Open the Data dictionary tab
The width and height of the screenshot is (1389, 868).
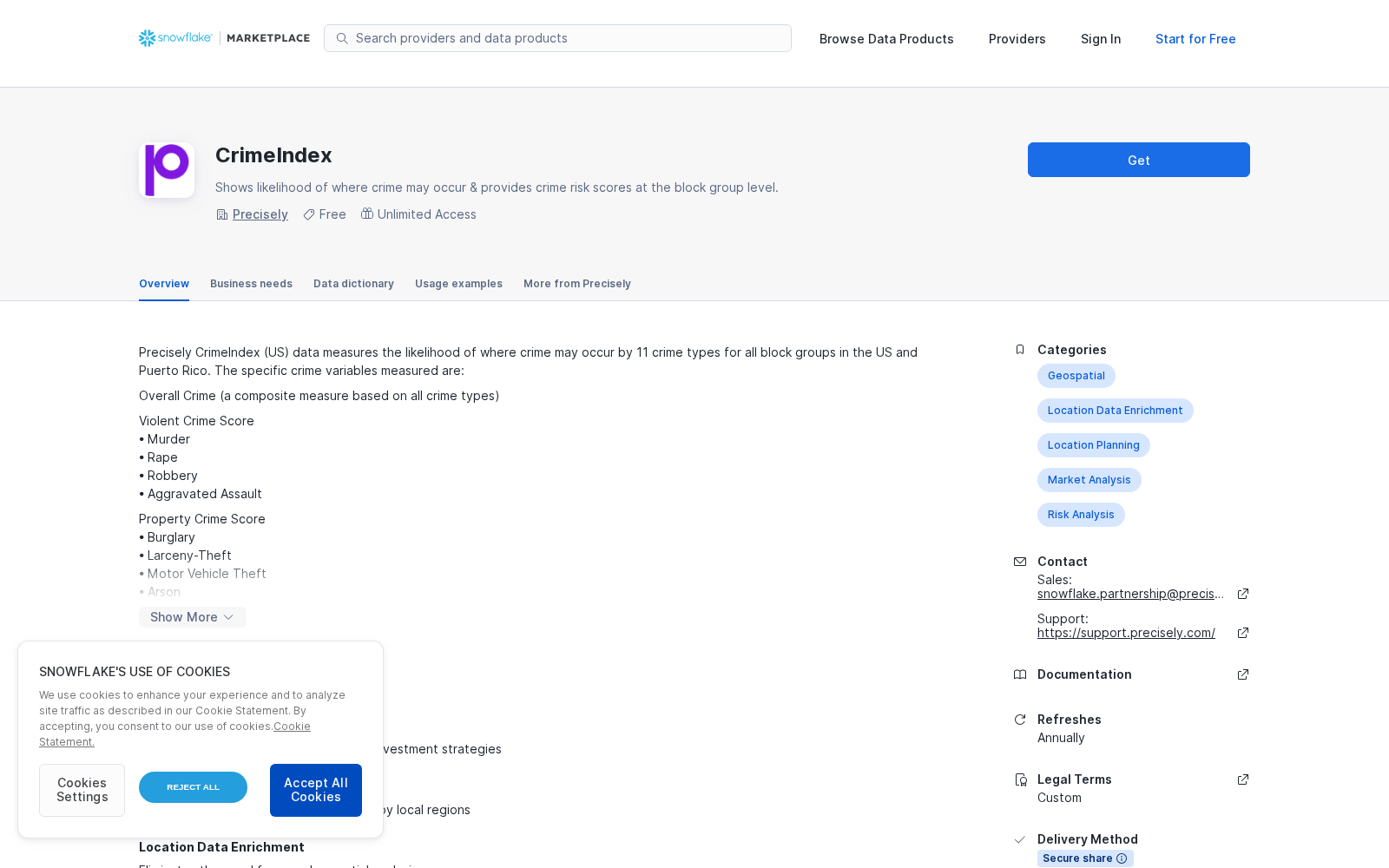[x=353, y=284]
